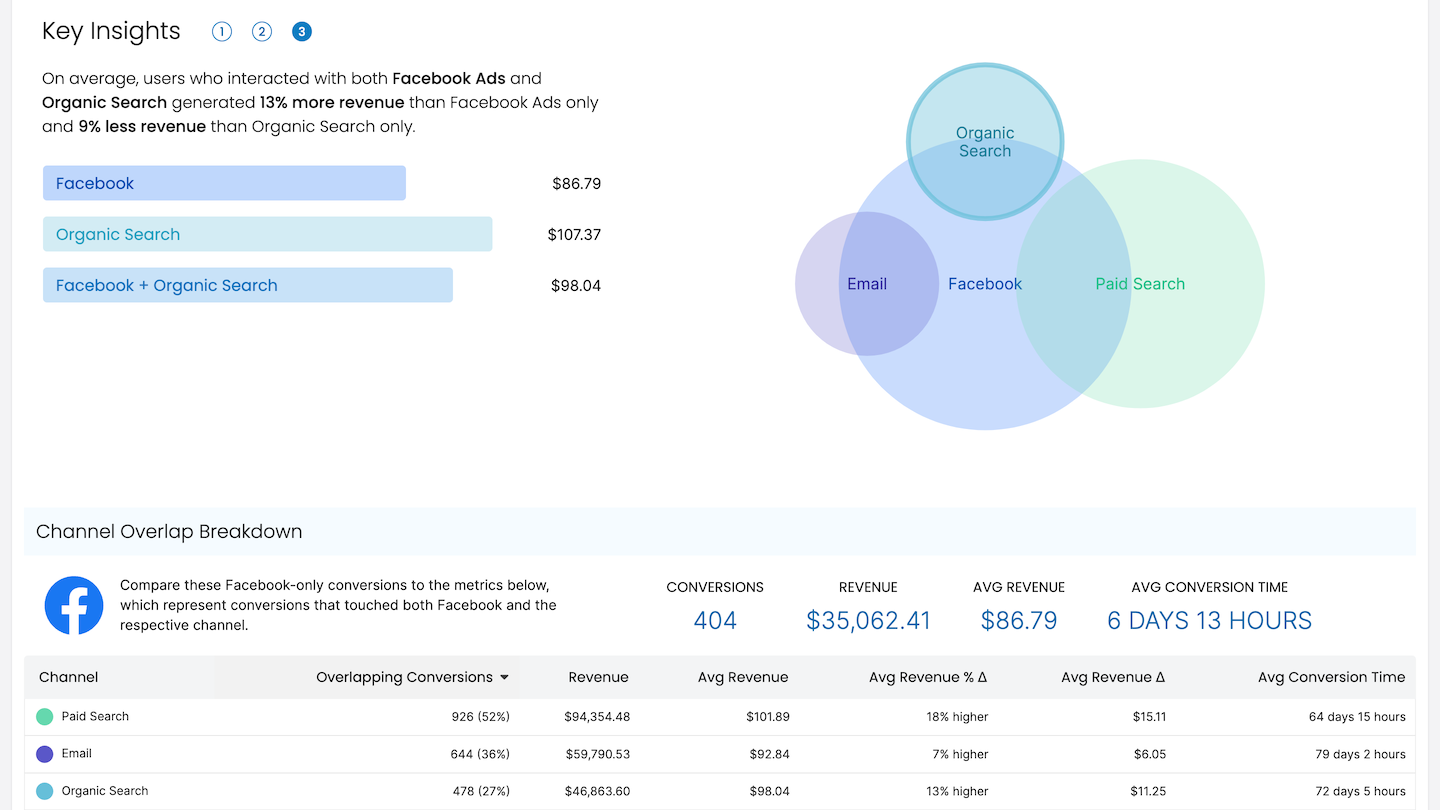Screen dimensions: 1440x810
Task: Click the Email row label in table
Action: point(77,753)
